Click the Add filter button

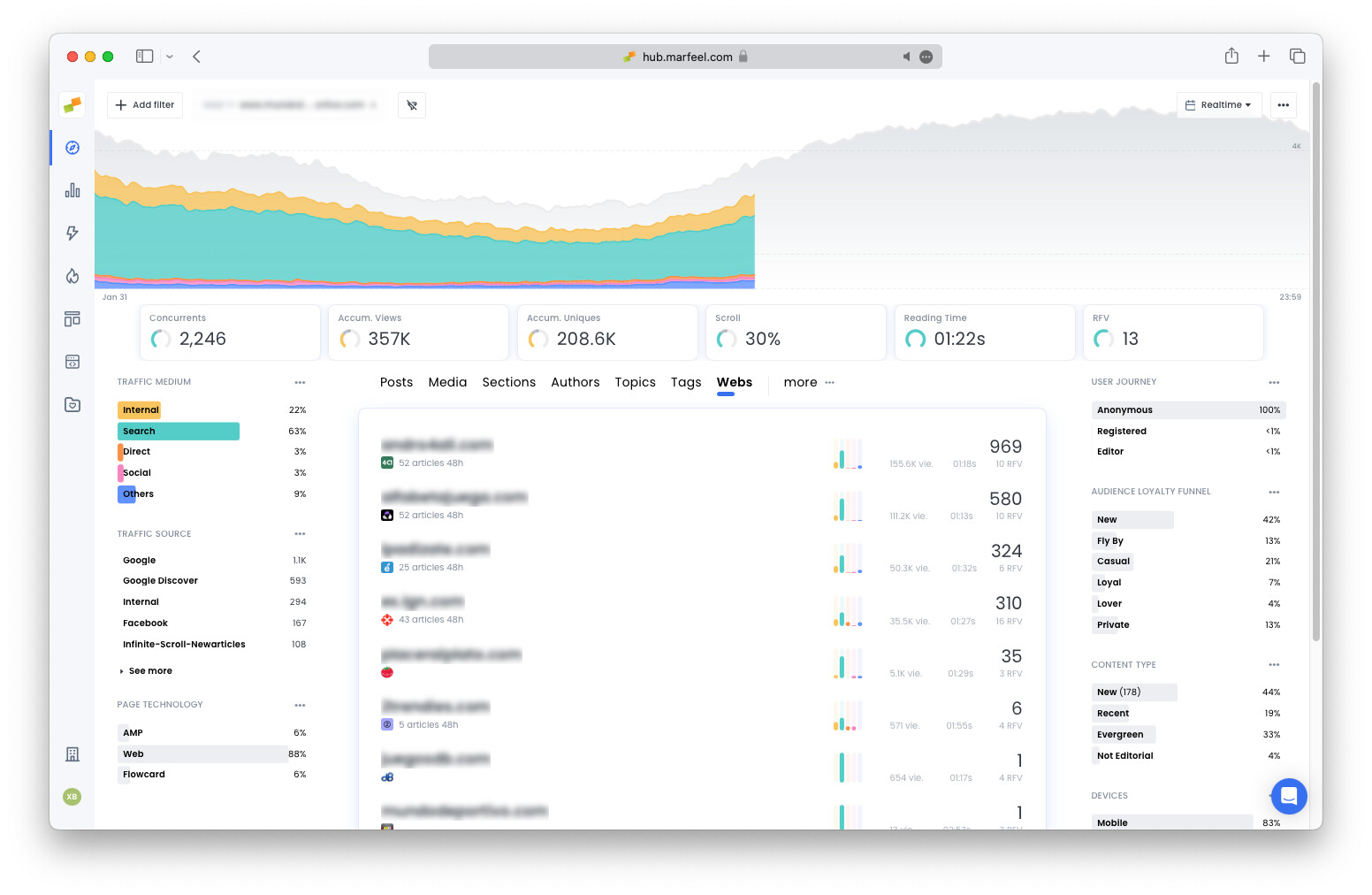tap(145, 105)
